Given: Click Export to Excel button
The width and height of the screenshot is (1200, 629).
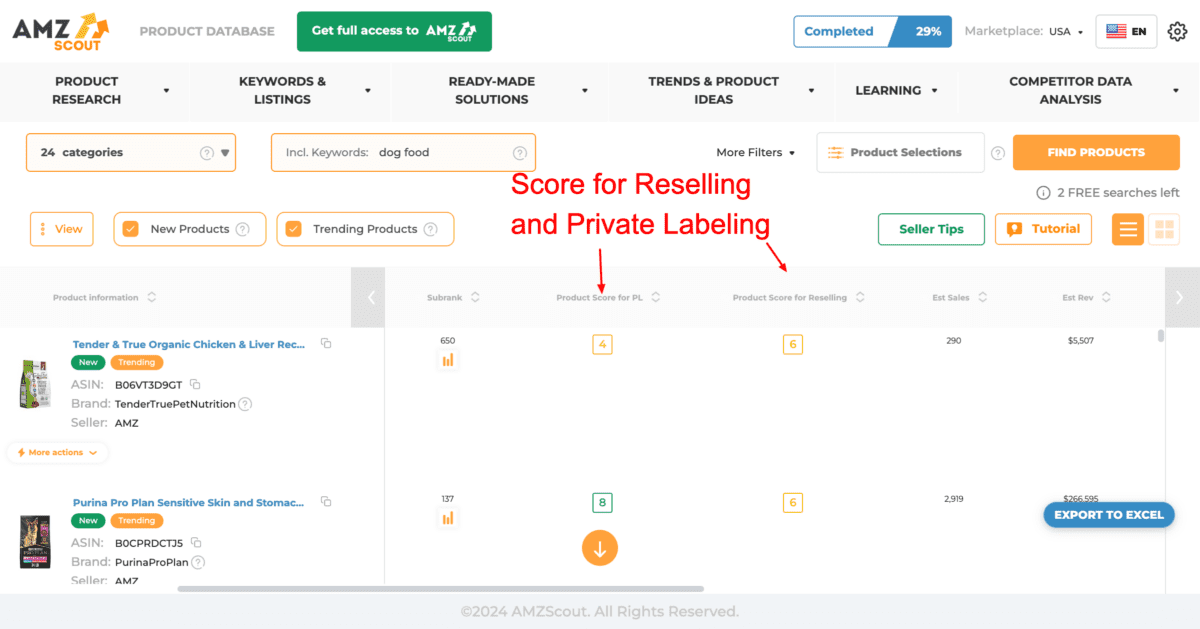Looking at the screenshot, I should pyautogui.click(x=1109, y=515).
